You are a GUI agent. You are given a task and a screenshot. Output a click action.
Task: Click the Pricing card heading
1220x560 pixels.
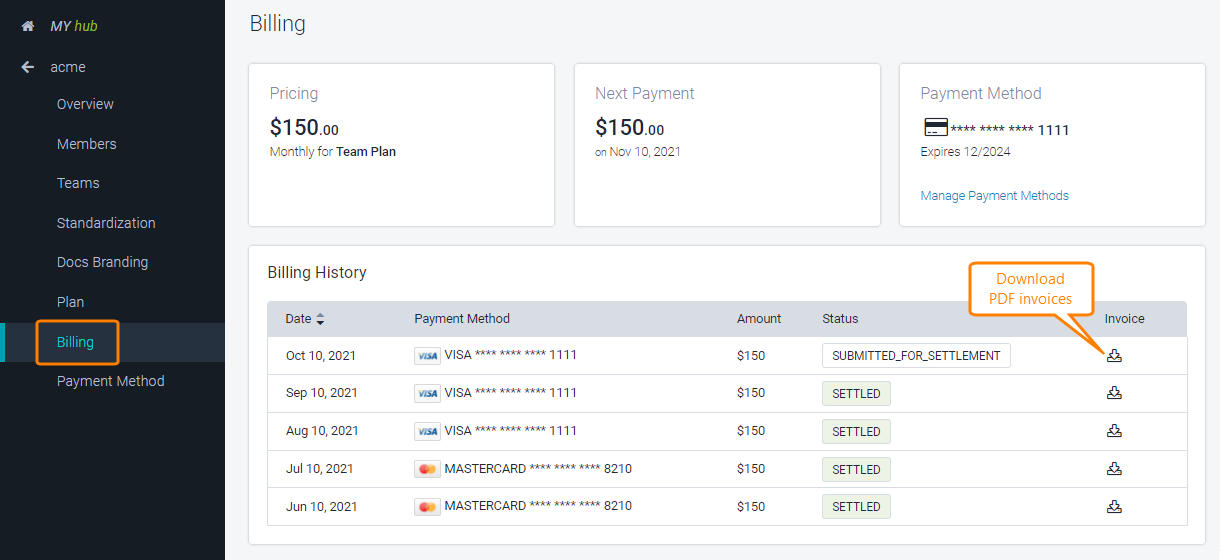coord(294,93)
